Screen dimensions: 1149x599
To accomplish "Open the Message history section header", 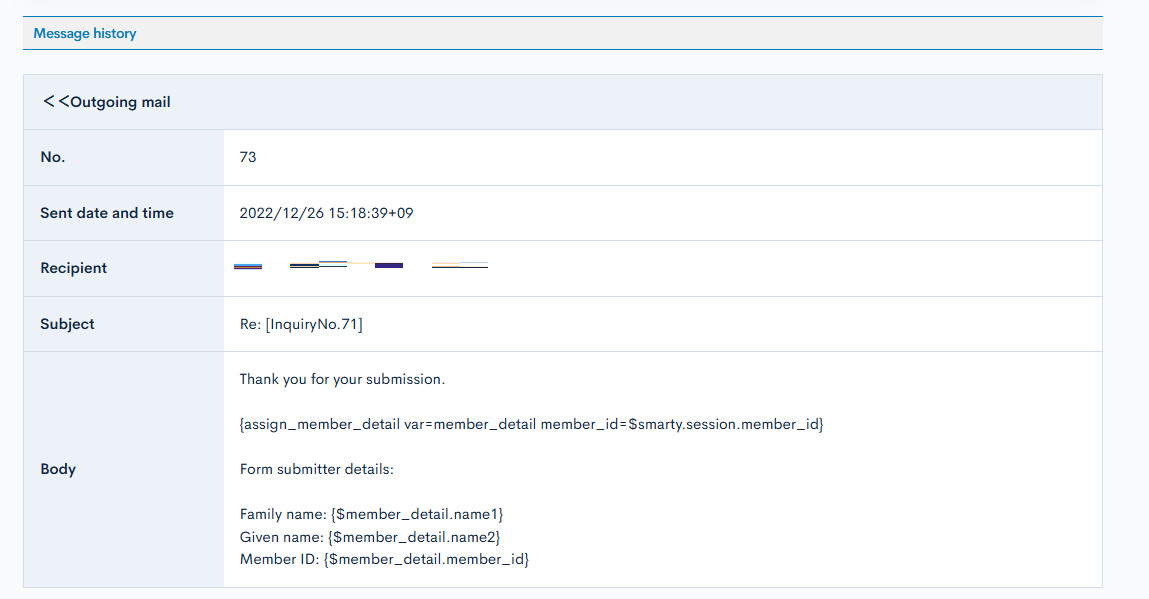I will pos(85,33).
